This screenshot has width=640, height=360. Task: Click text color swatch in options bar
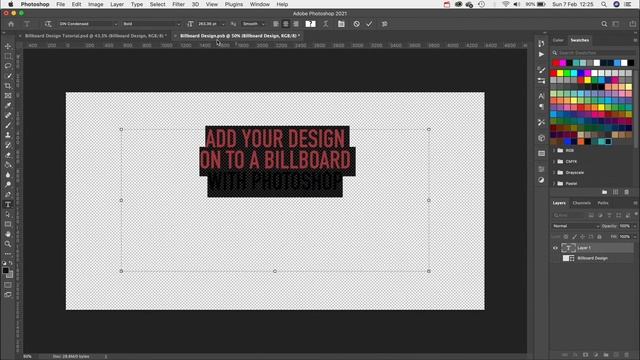[x=311, y=24]
